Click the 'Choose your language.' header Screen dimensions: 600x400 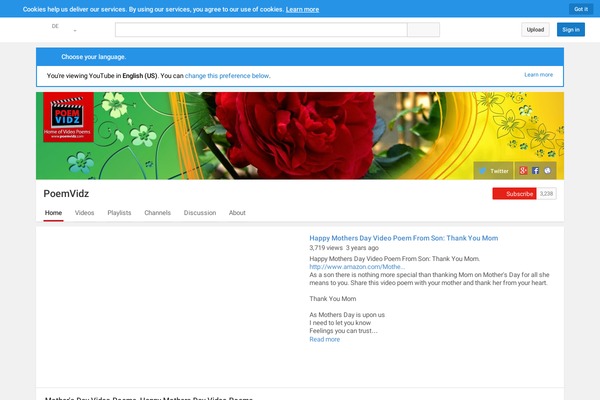point(94,57)
